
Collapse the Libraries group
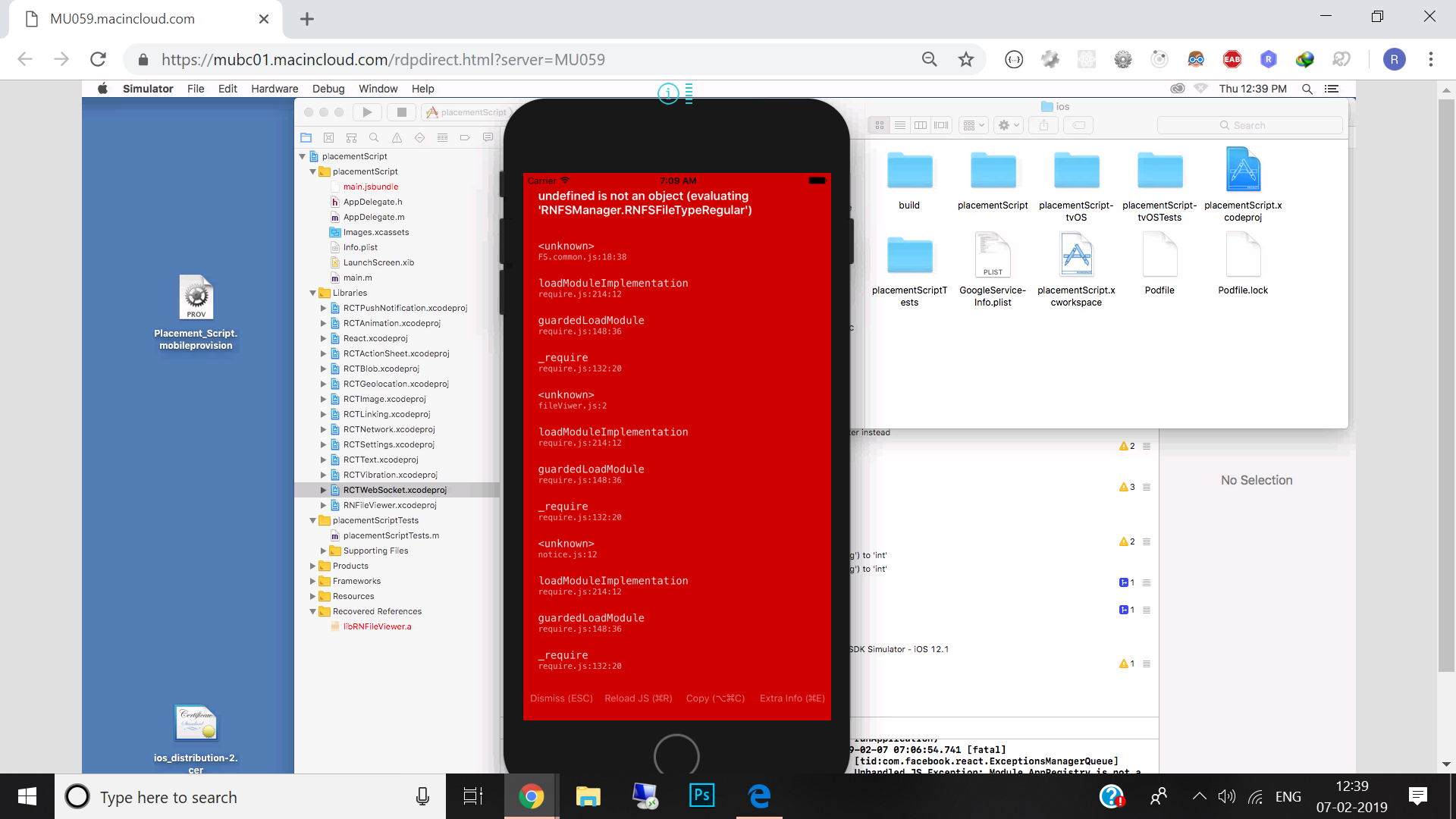[312, 293]
